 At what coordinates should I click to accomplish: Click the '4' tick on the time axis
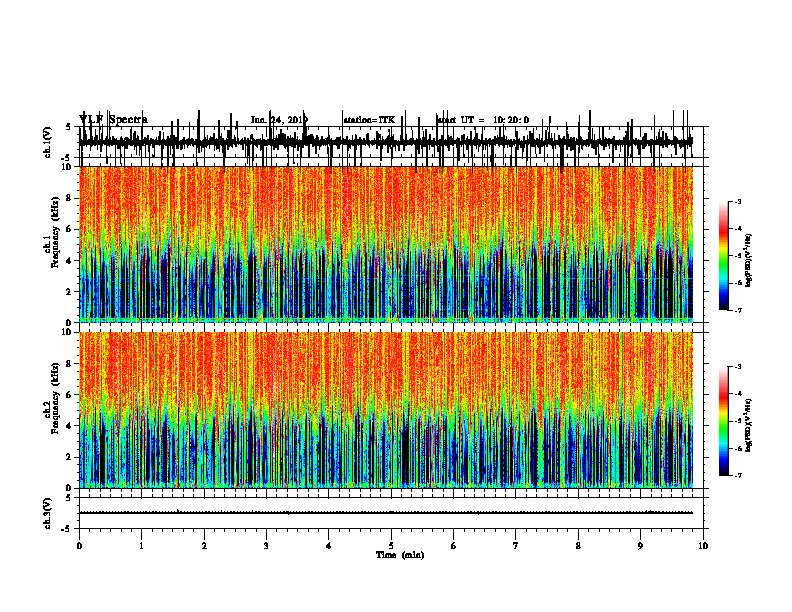pyautogui.click(x=329, y=546)
